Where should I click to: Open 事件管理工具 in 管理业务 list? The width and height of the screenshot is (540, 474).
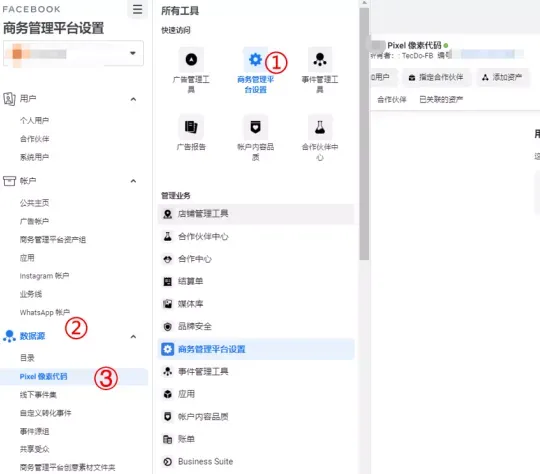(256, 371)
